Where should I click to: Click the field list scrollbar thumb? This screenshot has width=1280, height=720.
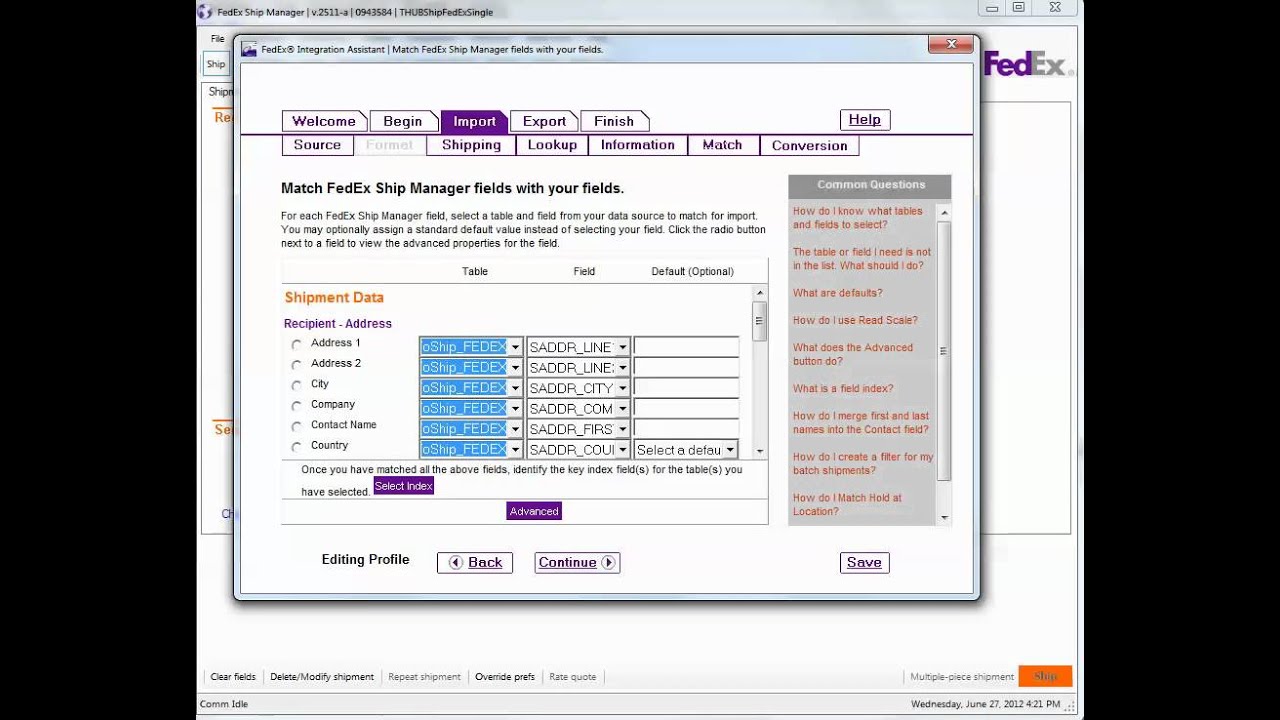point(759,321)
